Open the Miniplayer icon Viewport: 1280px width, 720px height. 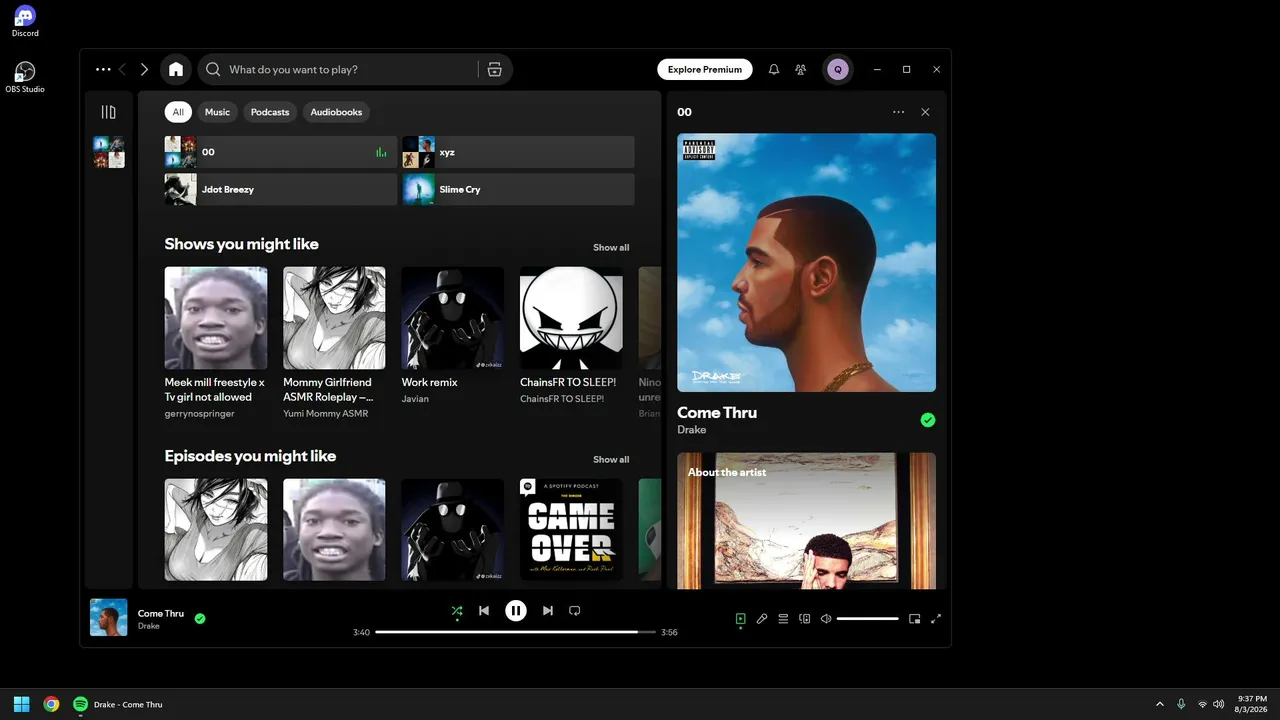[x=914, y=619]
